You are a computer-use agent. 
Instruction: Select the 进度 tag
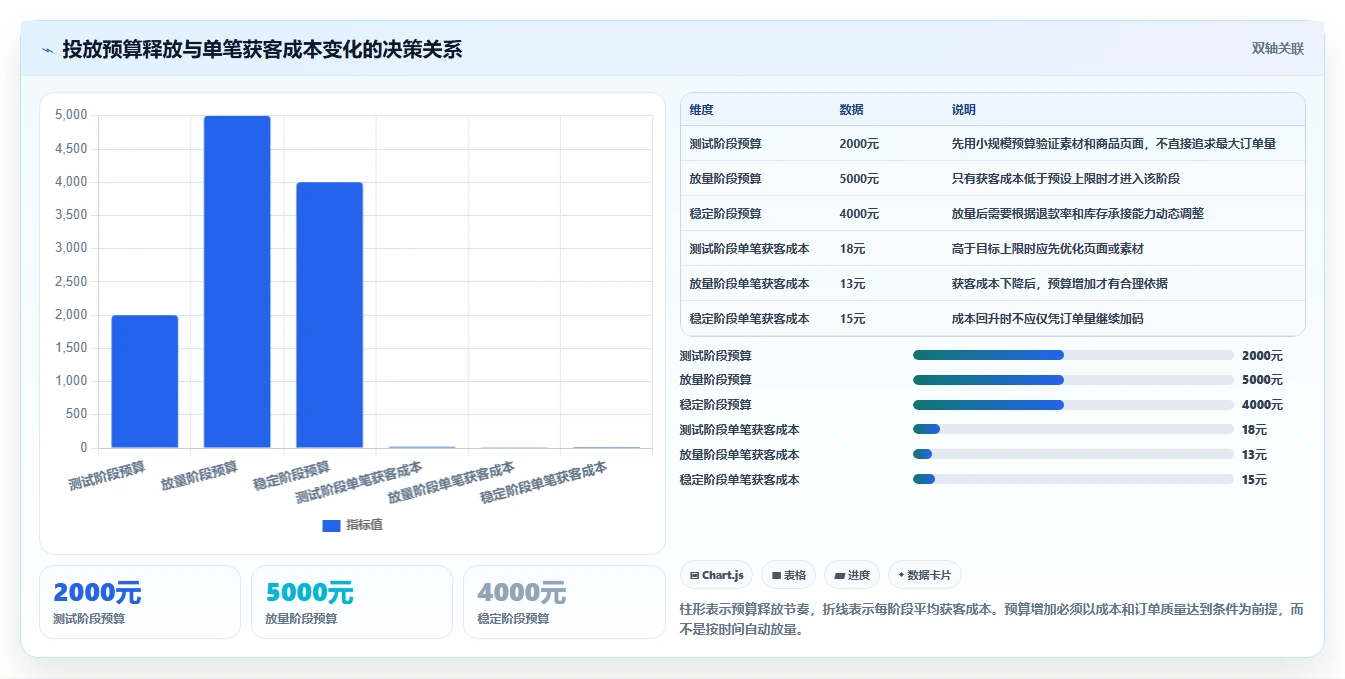click(x=852, y=575)
